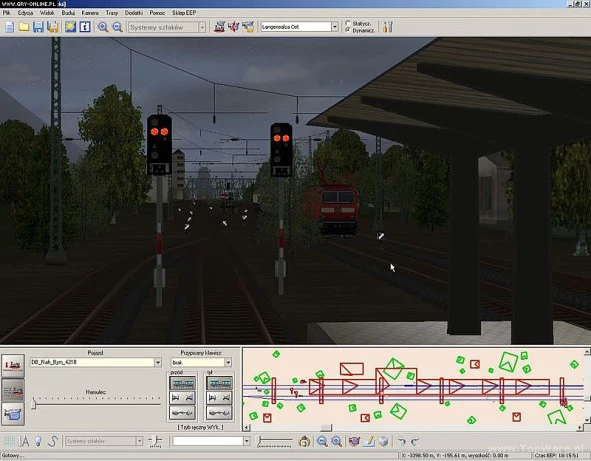The image size is (591, 461).
Task: Click the map horizontal scrollbar thumb
Action: (326, 427)
